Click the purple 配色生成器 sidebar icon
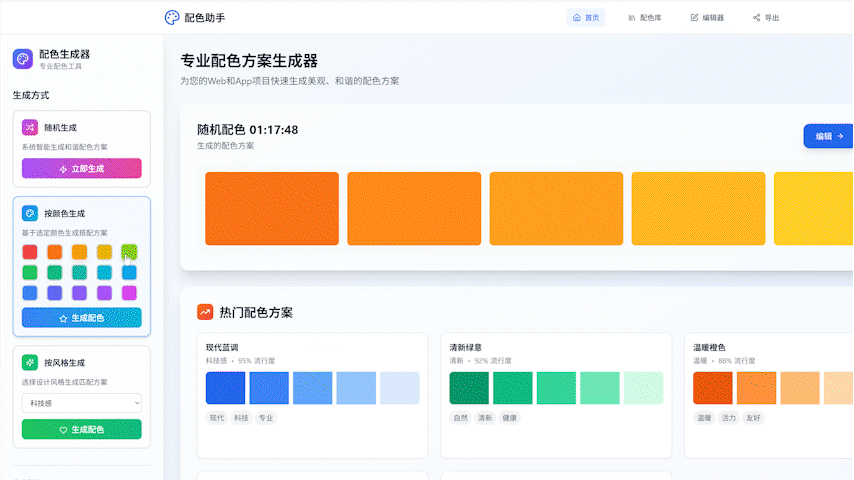The height and width of the screenshot is (480, 854). (23, 59)
